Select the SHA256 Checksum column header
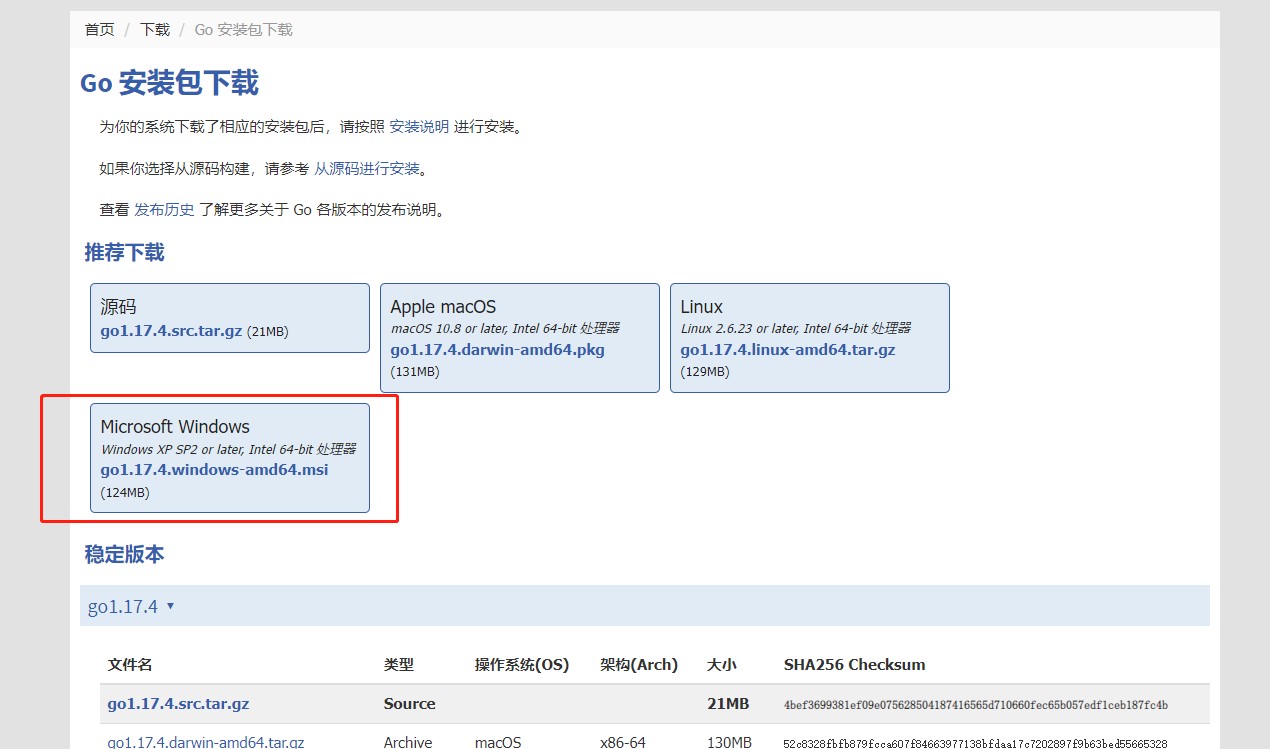 (855, 665)
